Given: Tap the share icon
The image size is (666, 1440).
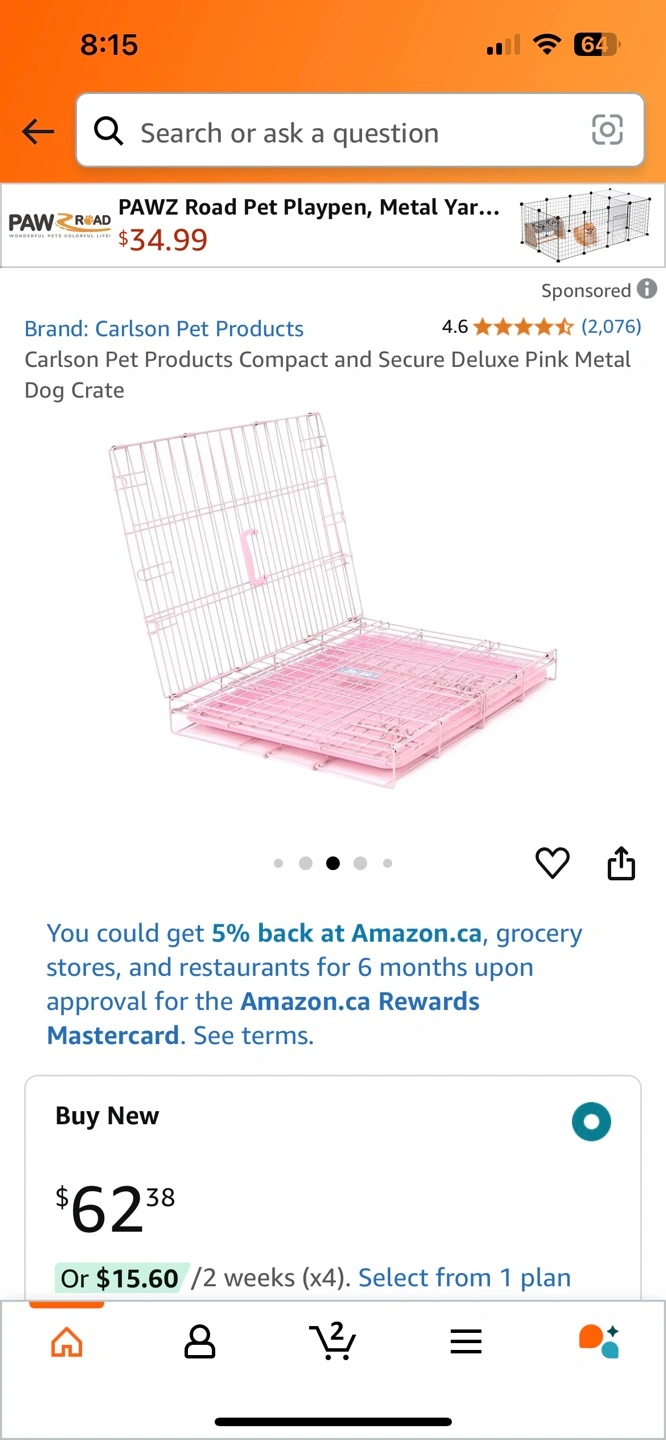Looking at the screenshot, I should point(621,862).
